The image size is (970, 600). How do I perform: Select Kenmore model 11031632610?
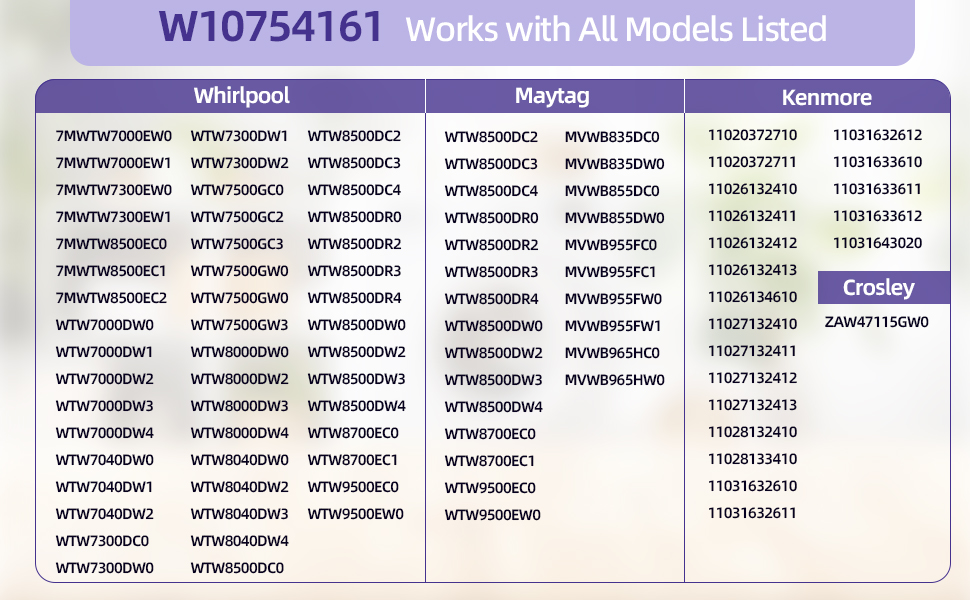coord(752,486)
